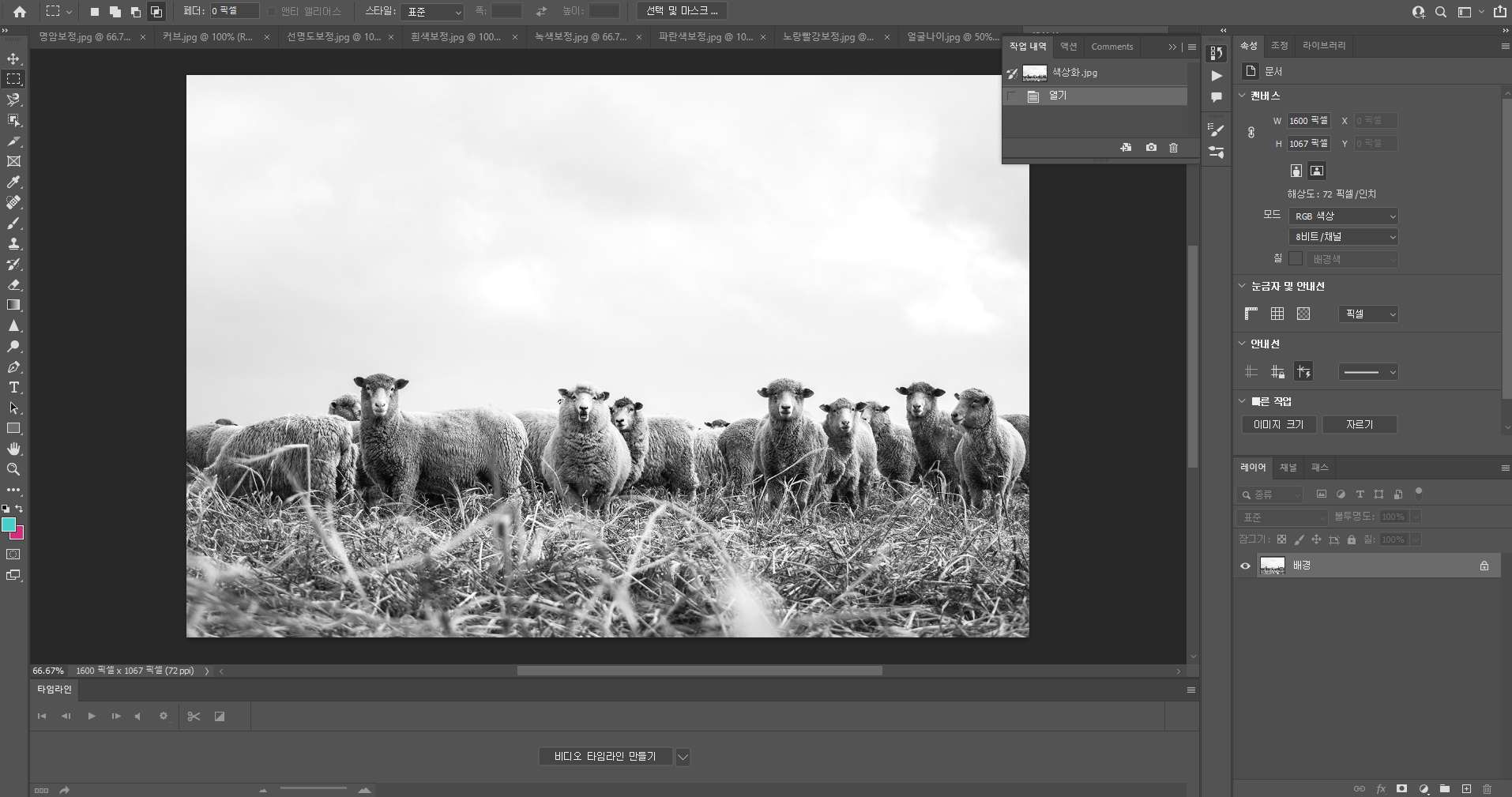Go to Photoshop Home screen
The image size is (1512, 797).
pos(20,12)
